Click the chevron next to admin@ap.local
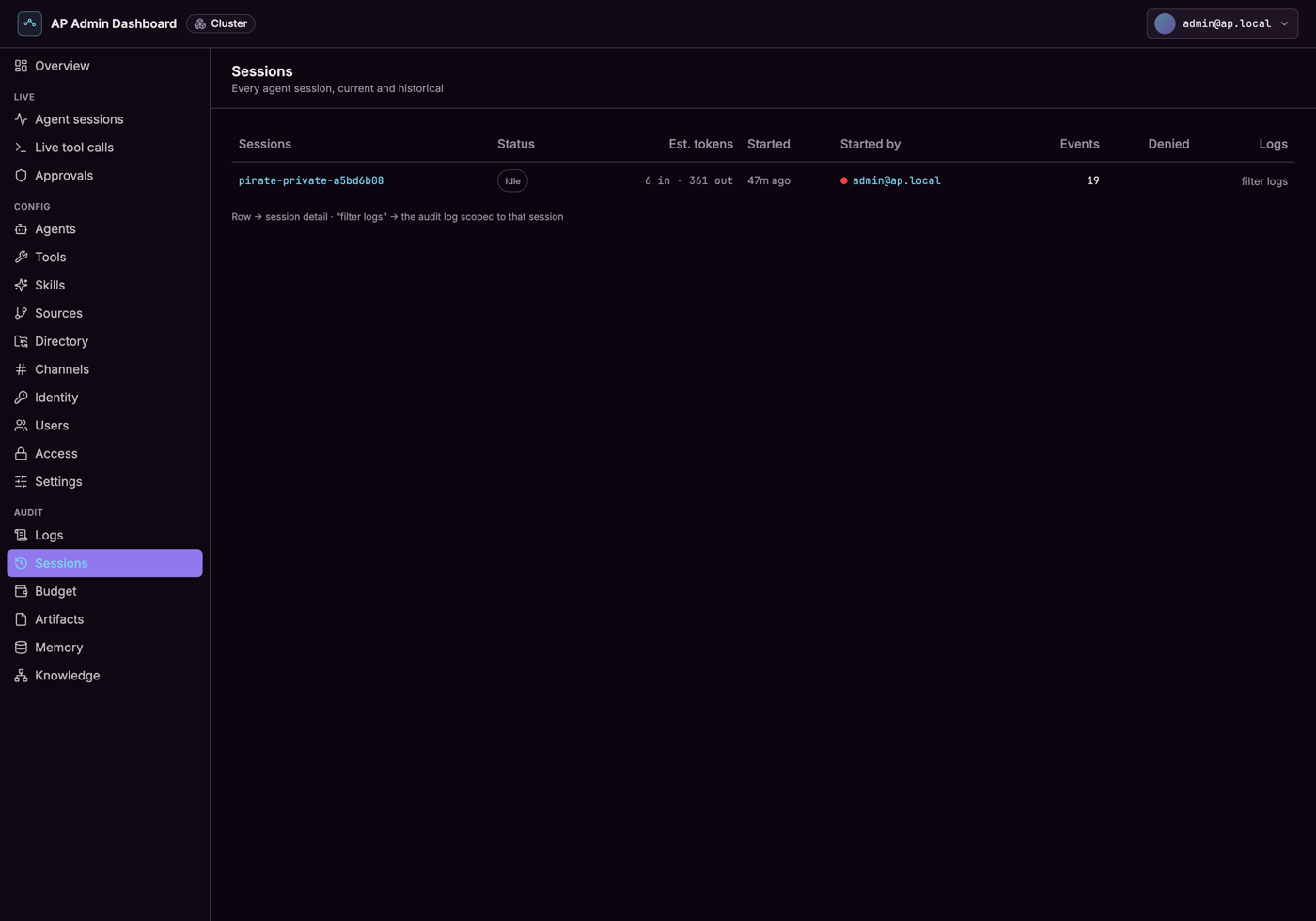 1284,23
